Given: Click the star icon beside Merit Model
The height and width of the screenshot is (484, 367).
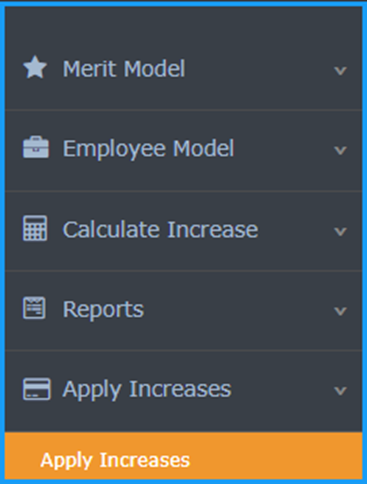Looking at the screenshot, I should (x=35, y=68).
